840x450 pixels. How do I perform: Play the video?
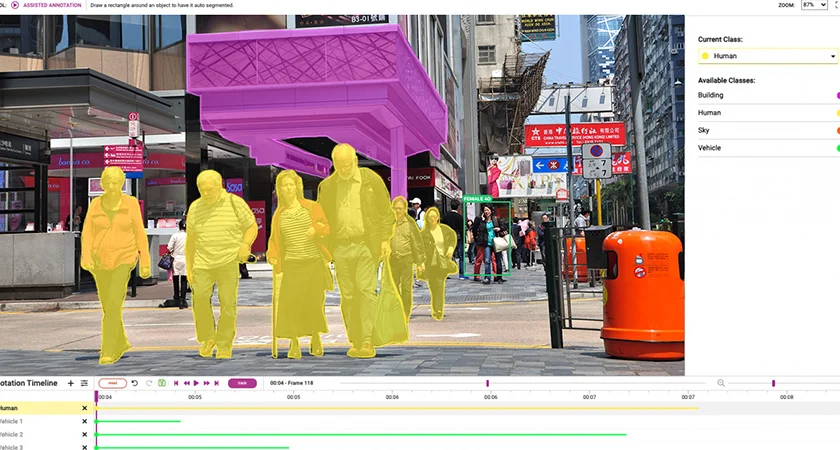pyautogui.click(x=196, y=383)
